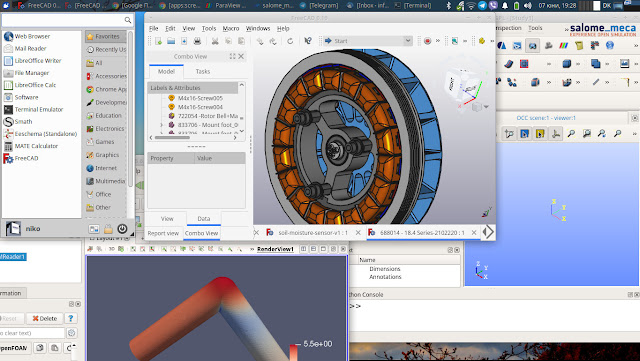Open the Macro menu in FreeCAD

[x=231, y=28]
